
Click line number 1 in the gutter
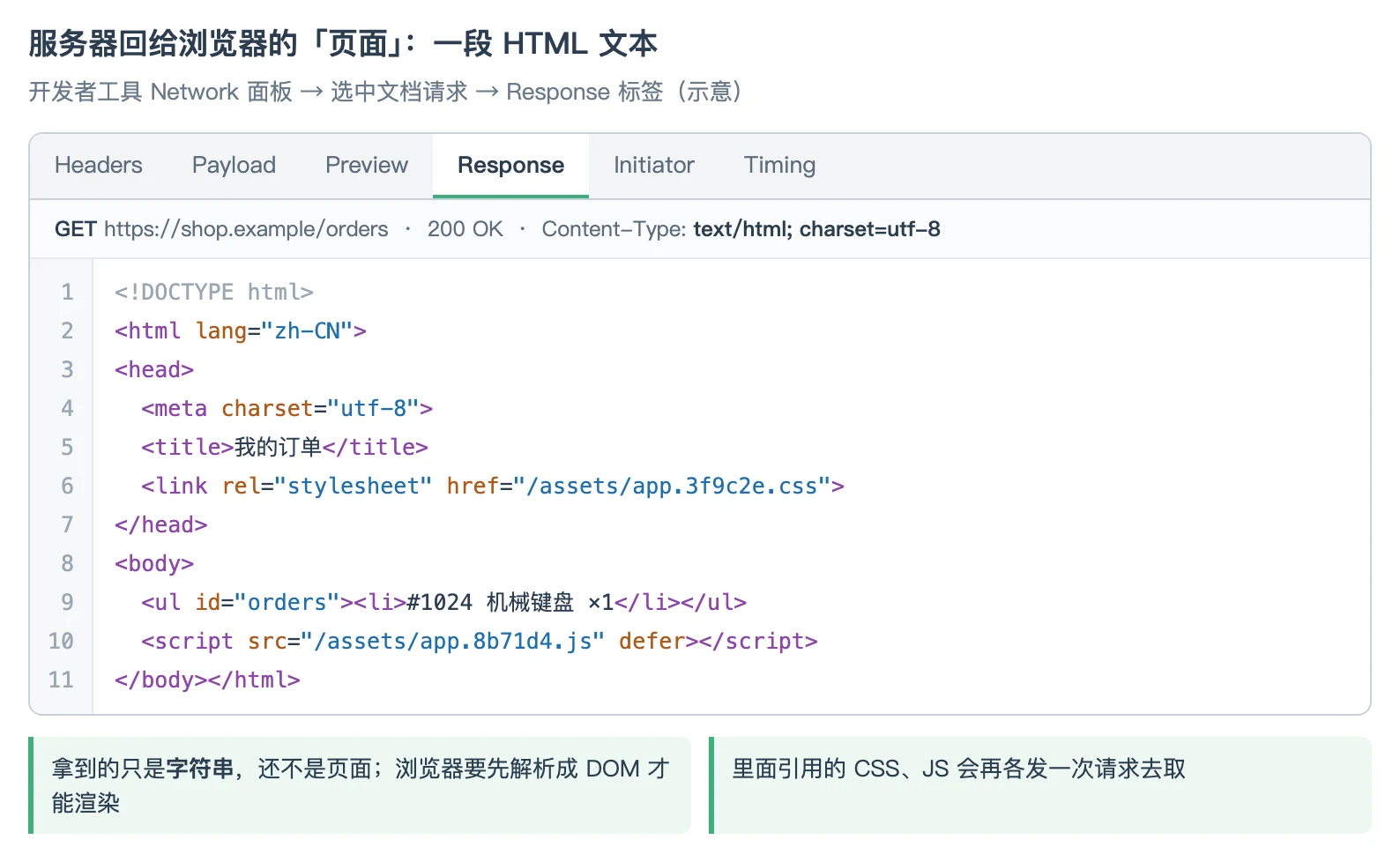(x=67, y=292)
